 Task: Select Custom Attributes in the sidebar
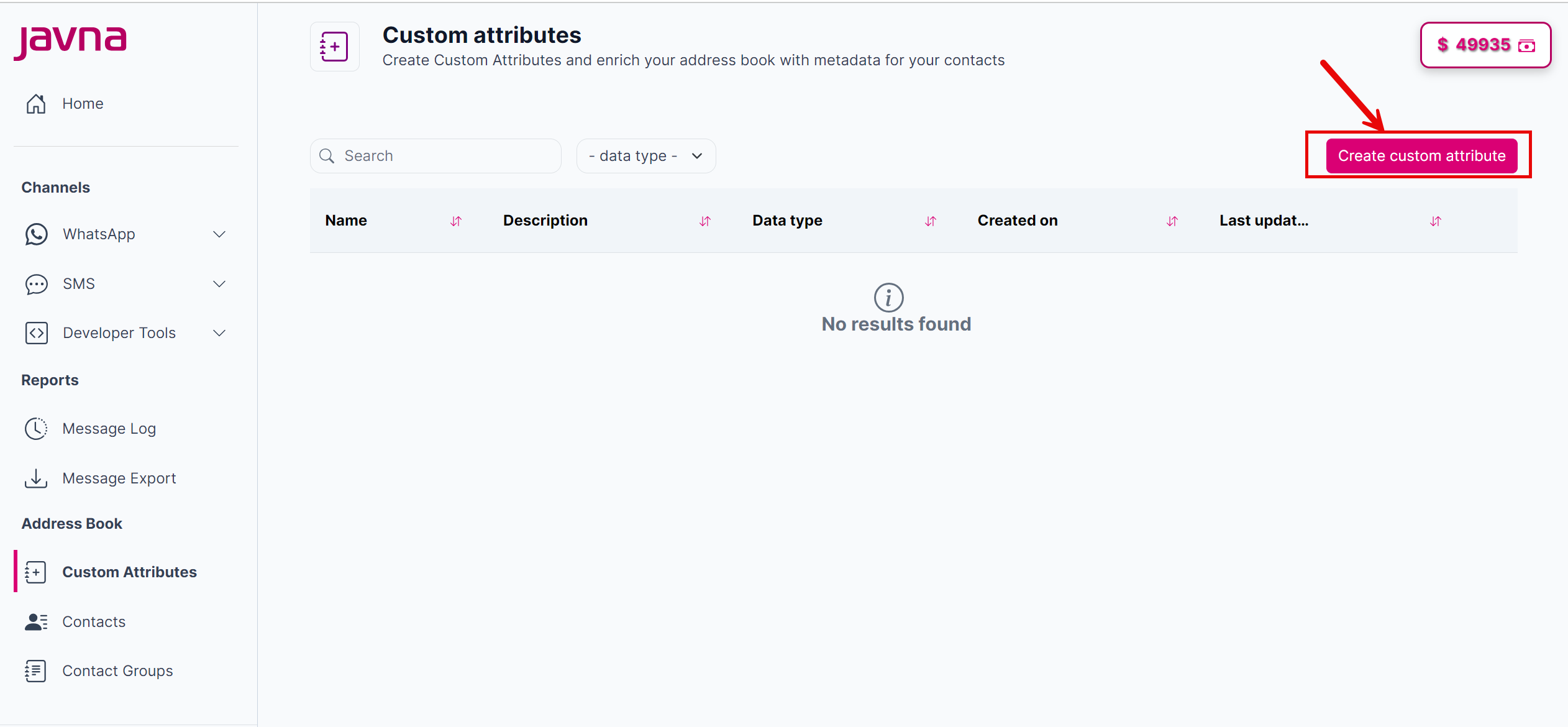click(x=130, y=572)
